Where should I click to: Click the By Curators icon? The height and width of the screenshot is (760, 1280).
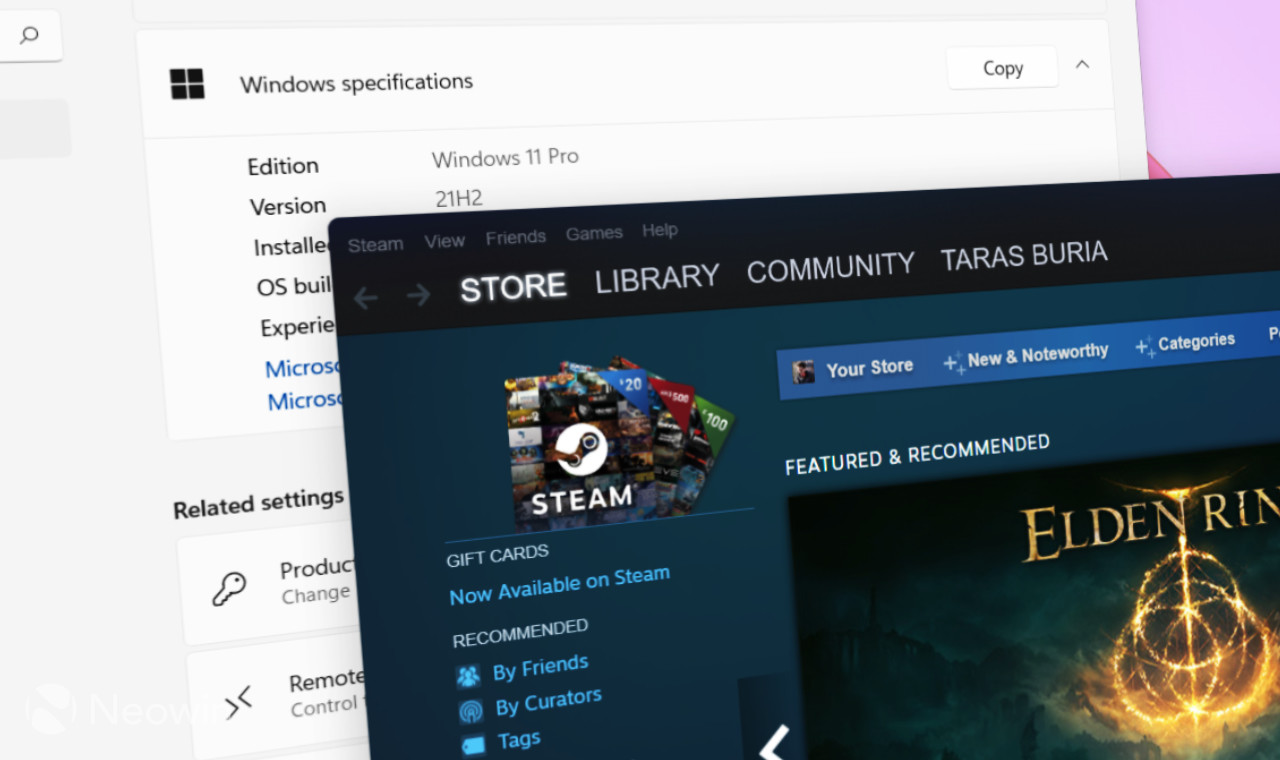click(471, 711)
